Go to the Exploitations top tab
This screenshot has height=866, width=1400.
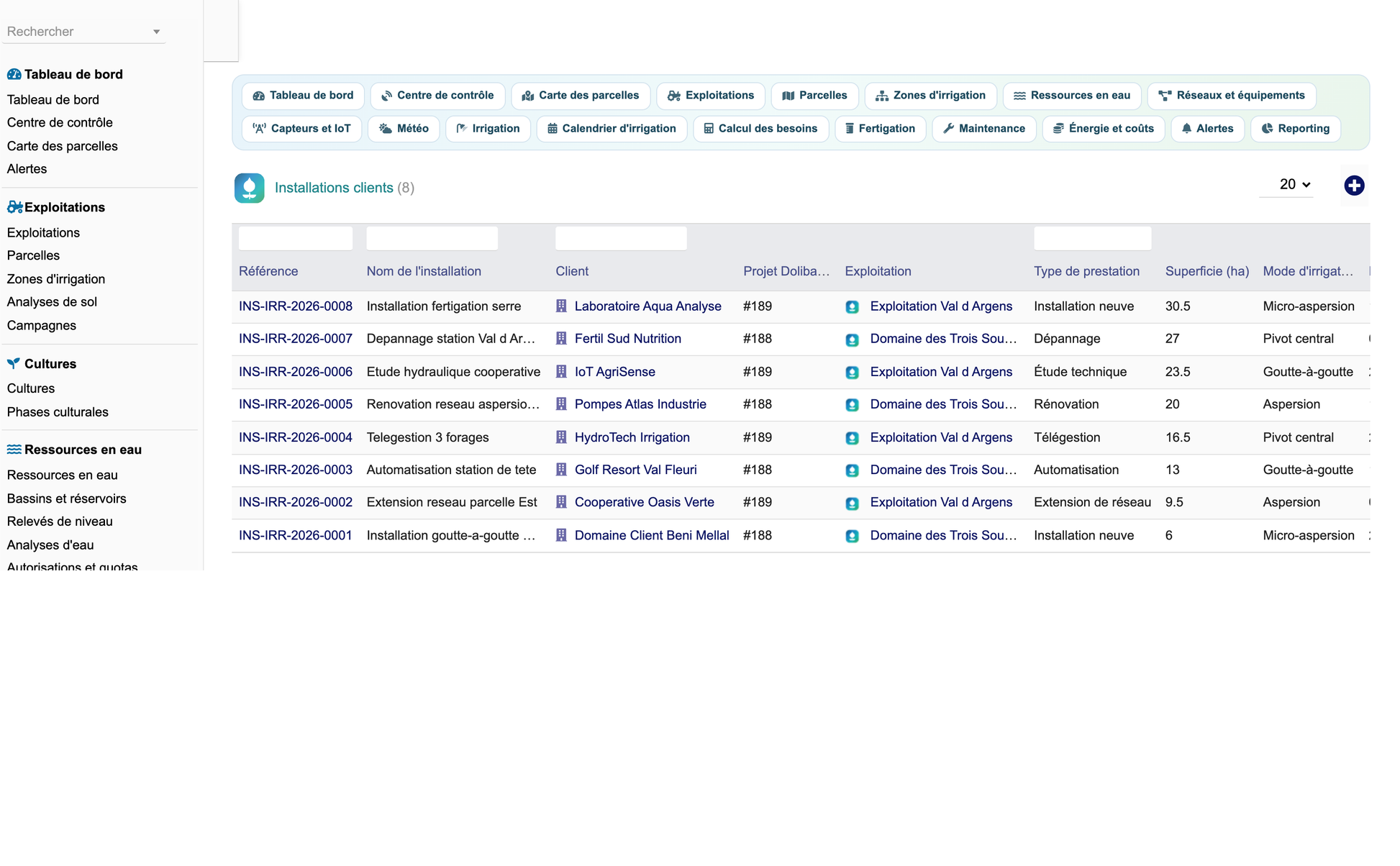coord(710,96)
